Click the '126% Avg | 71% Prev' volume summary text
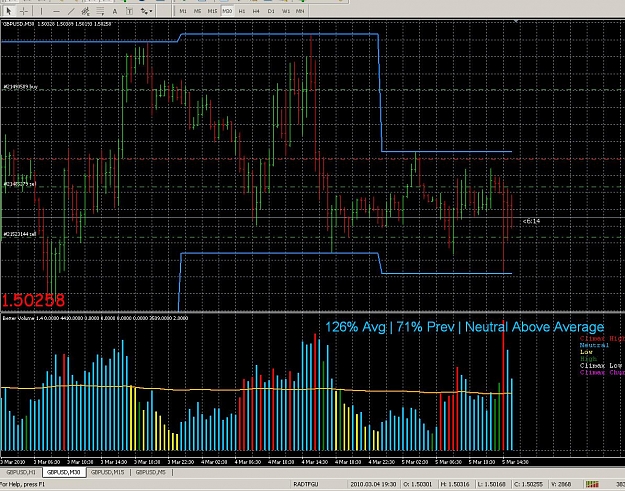This screenshot has height=491, width=625. (x=389, y=327)
